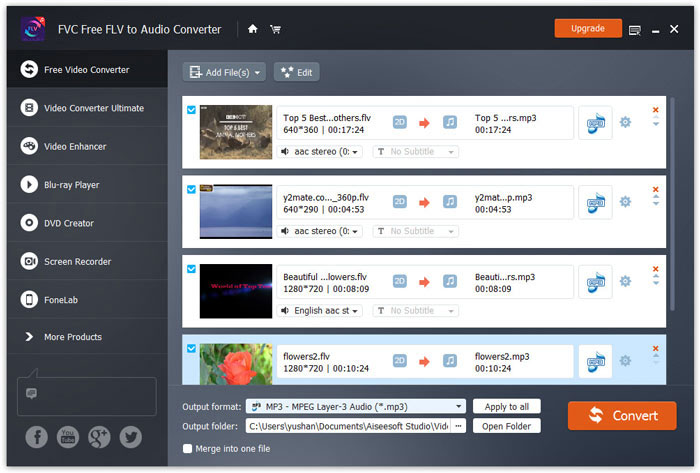Open MP3 profile icon for flowers2 file

[x=596, y=361]
